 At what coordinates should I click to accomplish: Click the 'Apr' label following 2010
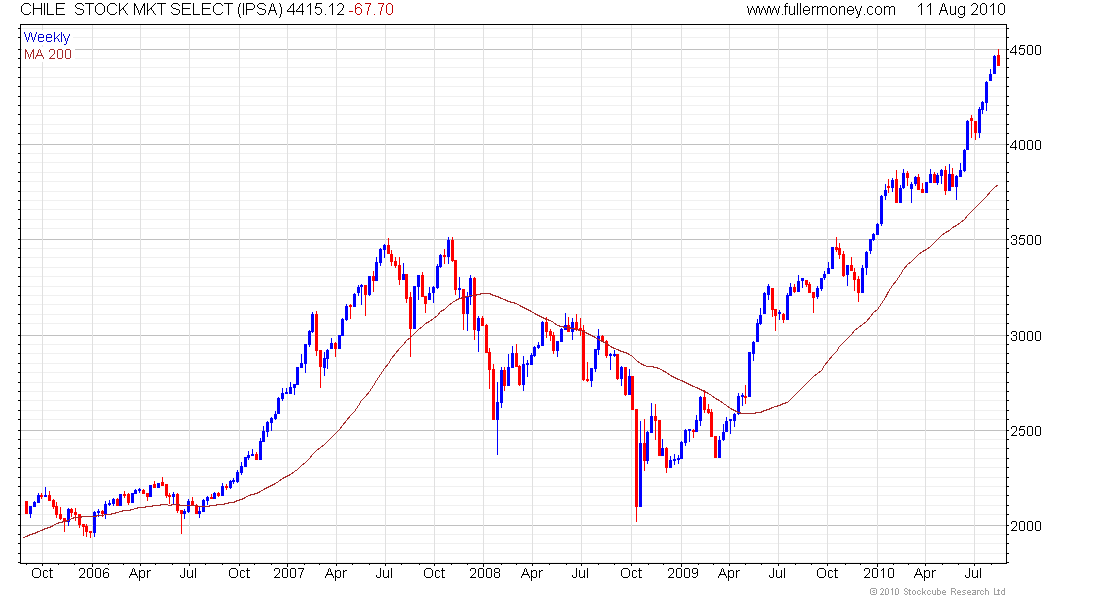pyautogui.click(x=925, y=573)
